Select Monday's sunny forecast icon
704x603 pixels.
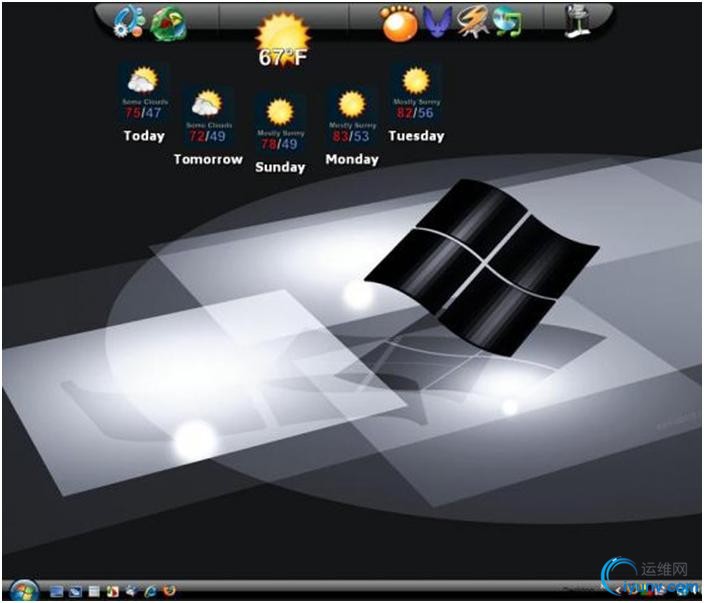tap(352, 104)
